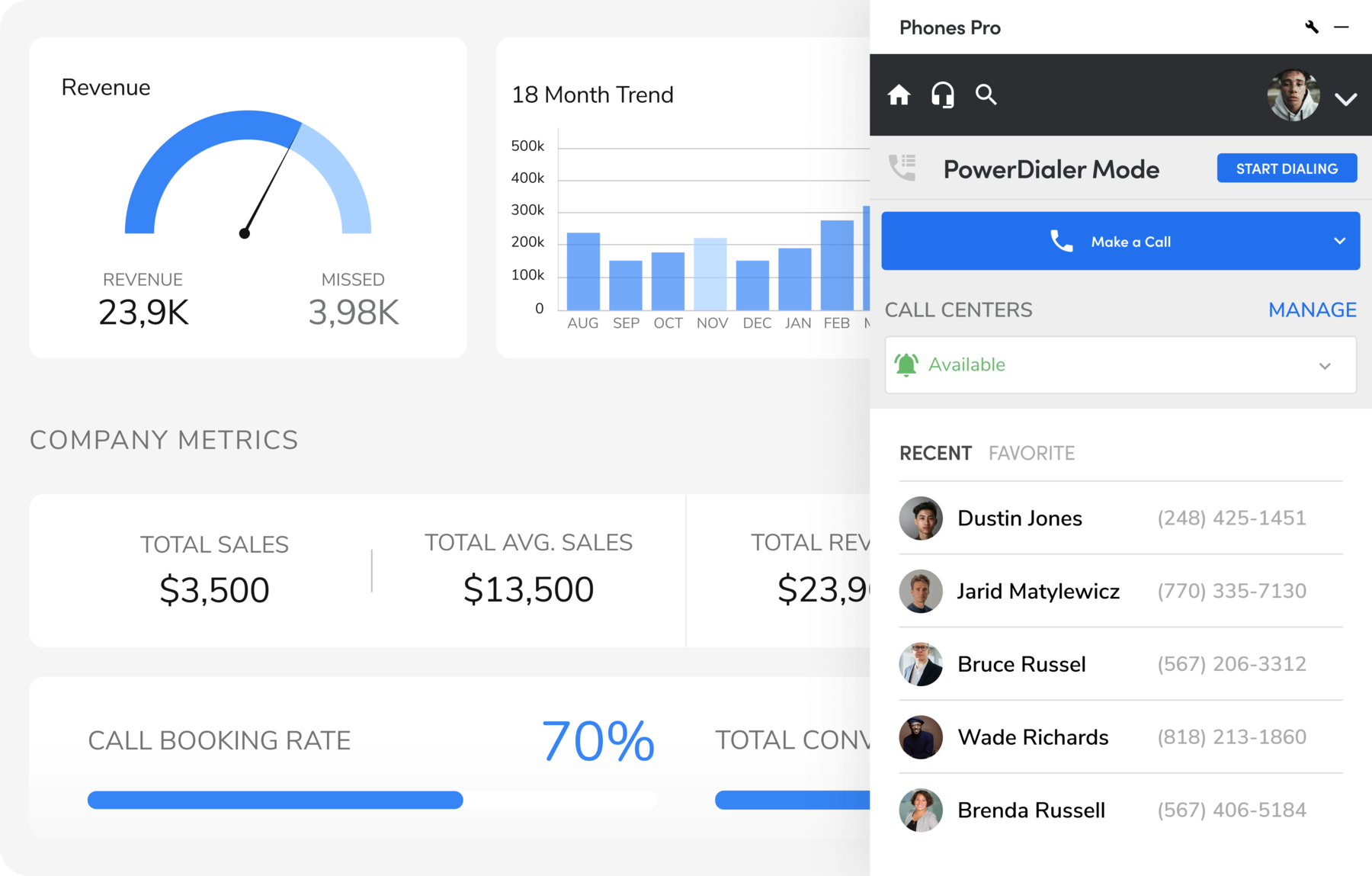Click the NOV bar in the trend chart
Viewport: 1372px width, 876px height.
click(x=710, y=274)
